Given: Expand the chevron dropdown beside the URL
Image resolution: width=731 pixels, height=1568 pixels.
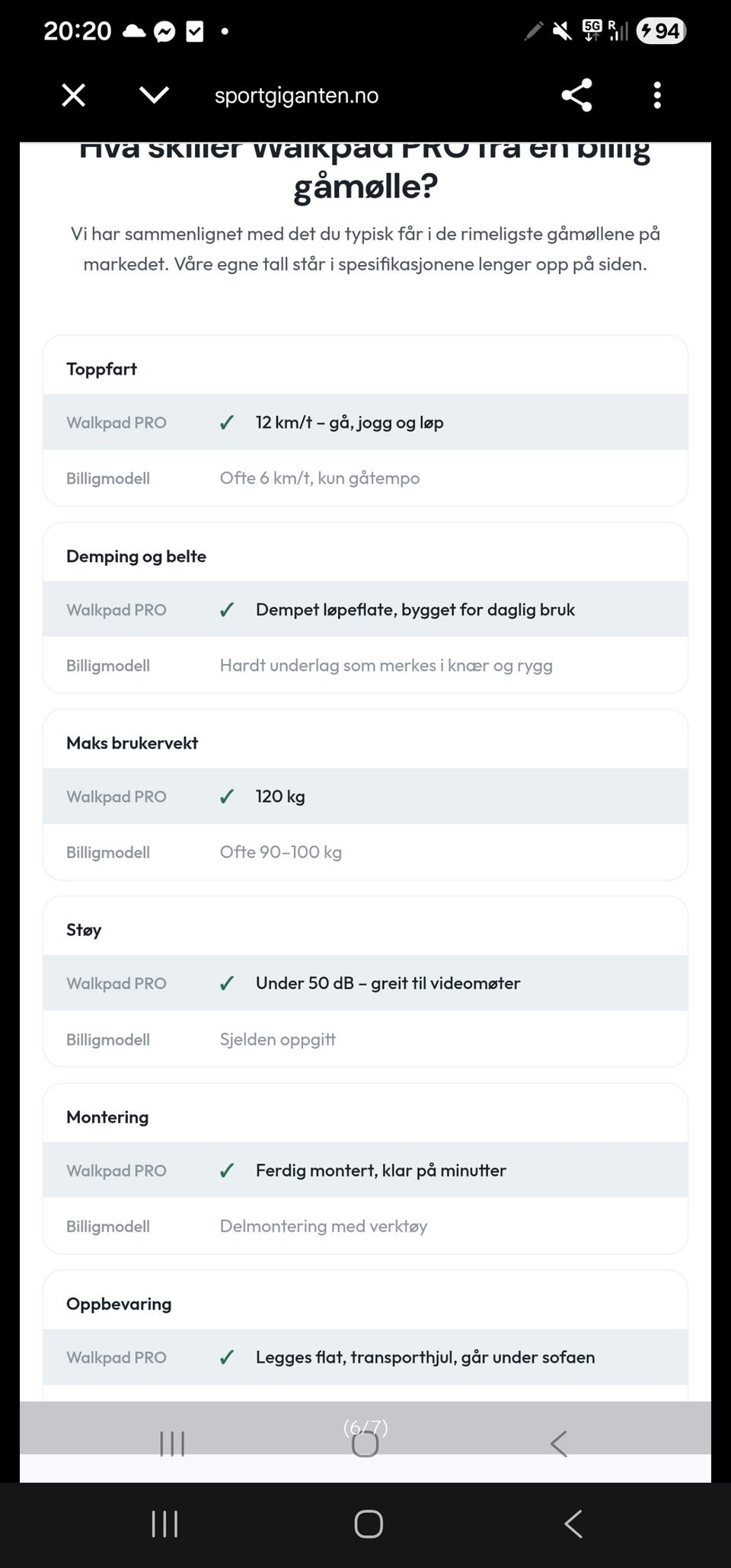Looking at the screenshot, I should coord(154,95).
